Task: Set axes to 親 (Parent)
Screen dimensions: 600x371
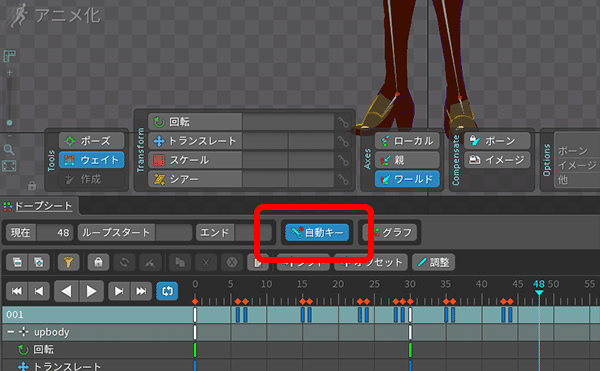Action: tap(407, 160)
